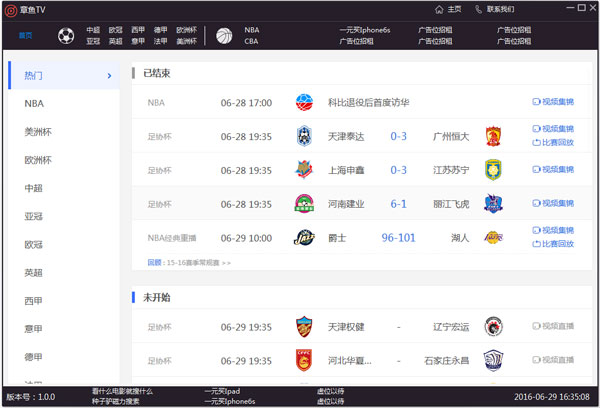The width and height of the screenshot is (600, 408).
Task: Open 西甲 in the top navigation
Action: (x=138, y=30)
